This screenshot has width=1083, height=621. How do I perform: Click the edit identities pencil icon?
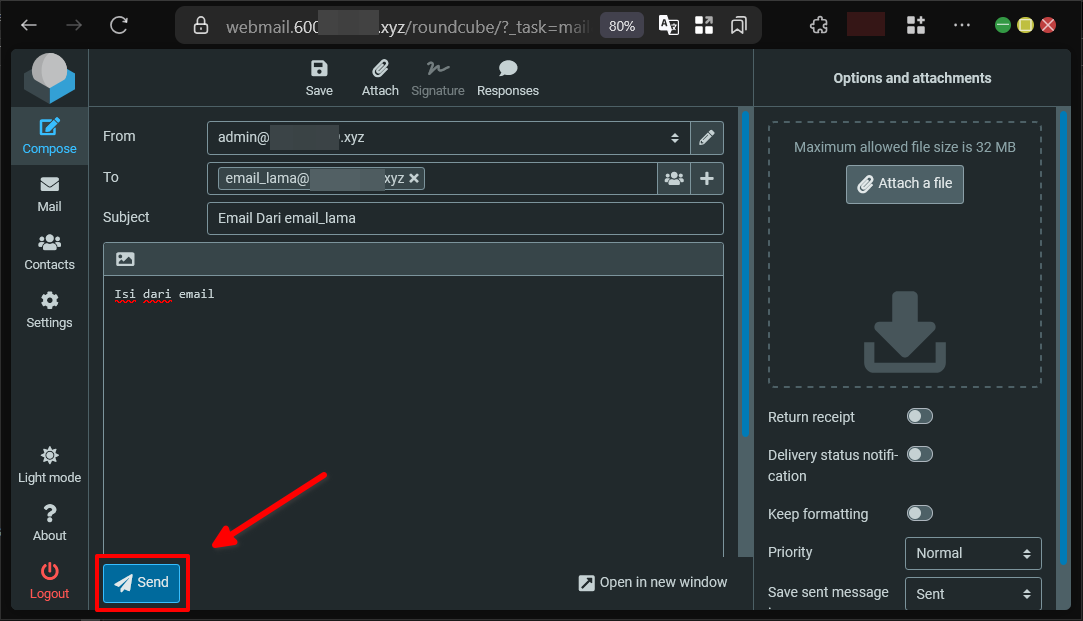[x=707, y=137]
